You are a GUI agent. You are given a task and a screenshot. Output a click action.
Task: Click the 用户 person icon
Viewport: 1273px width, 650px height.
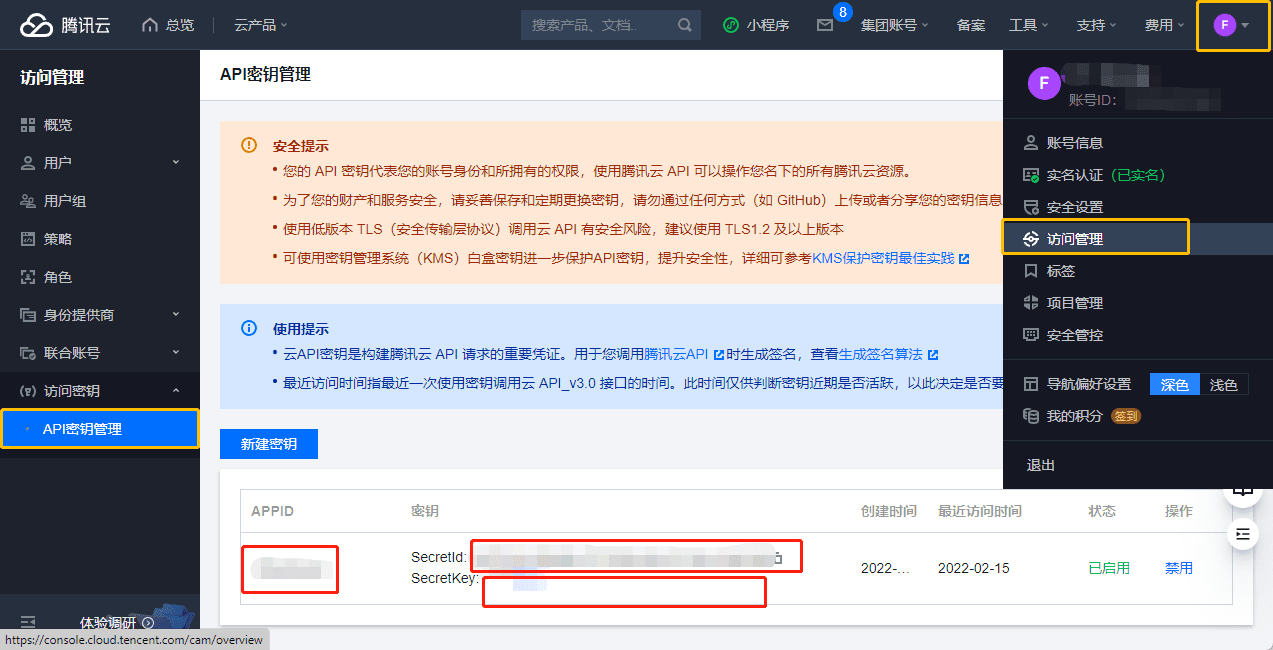click(x=28, y=163)
